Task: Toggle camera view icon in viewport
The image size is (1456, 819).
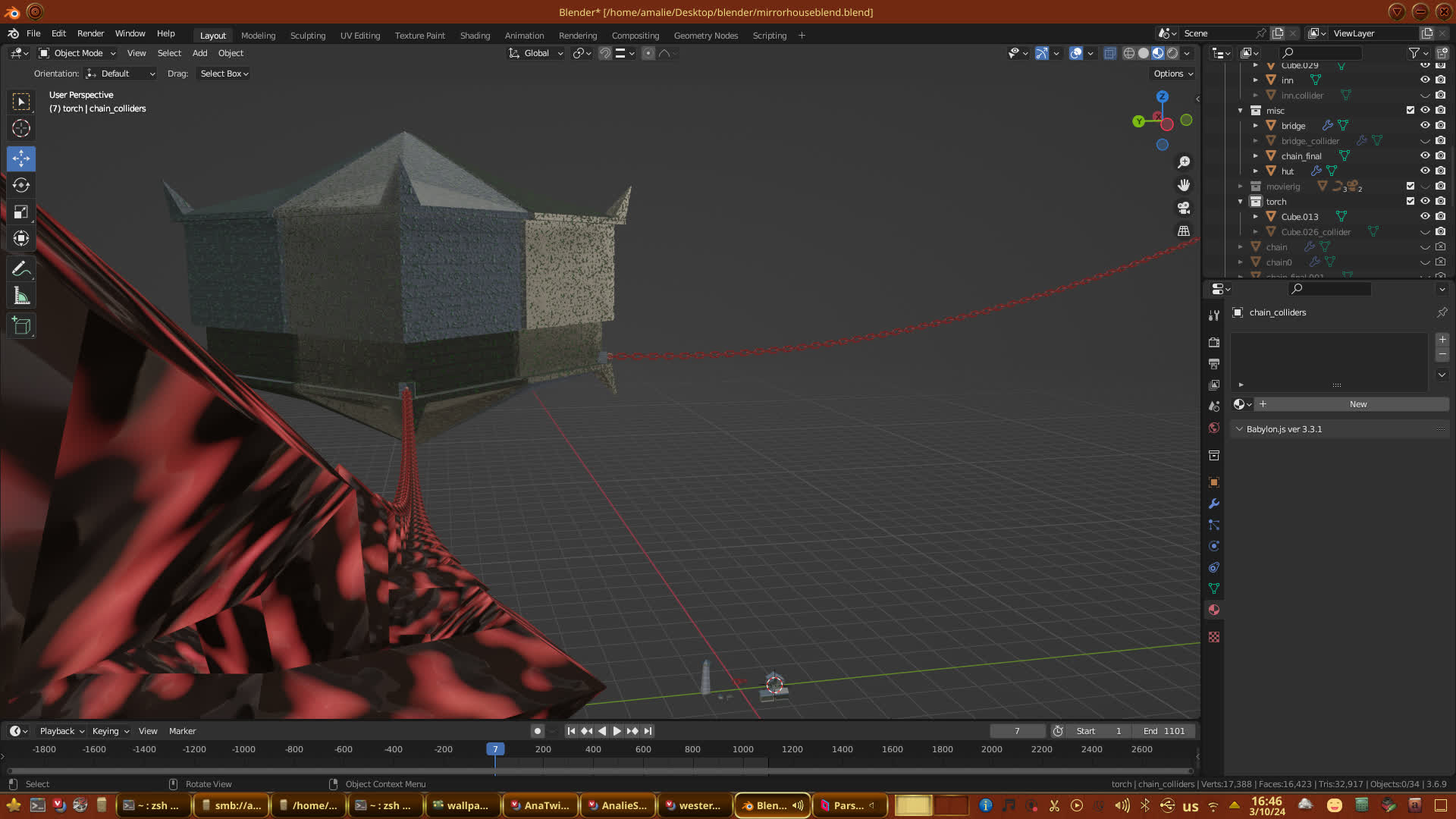Action: pos(1184,208)
